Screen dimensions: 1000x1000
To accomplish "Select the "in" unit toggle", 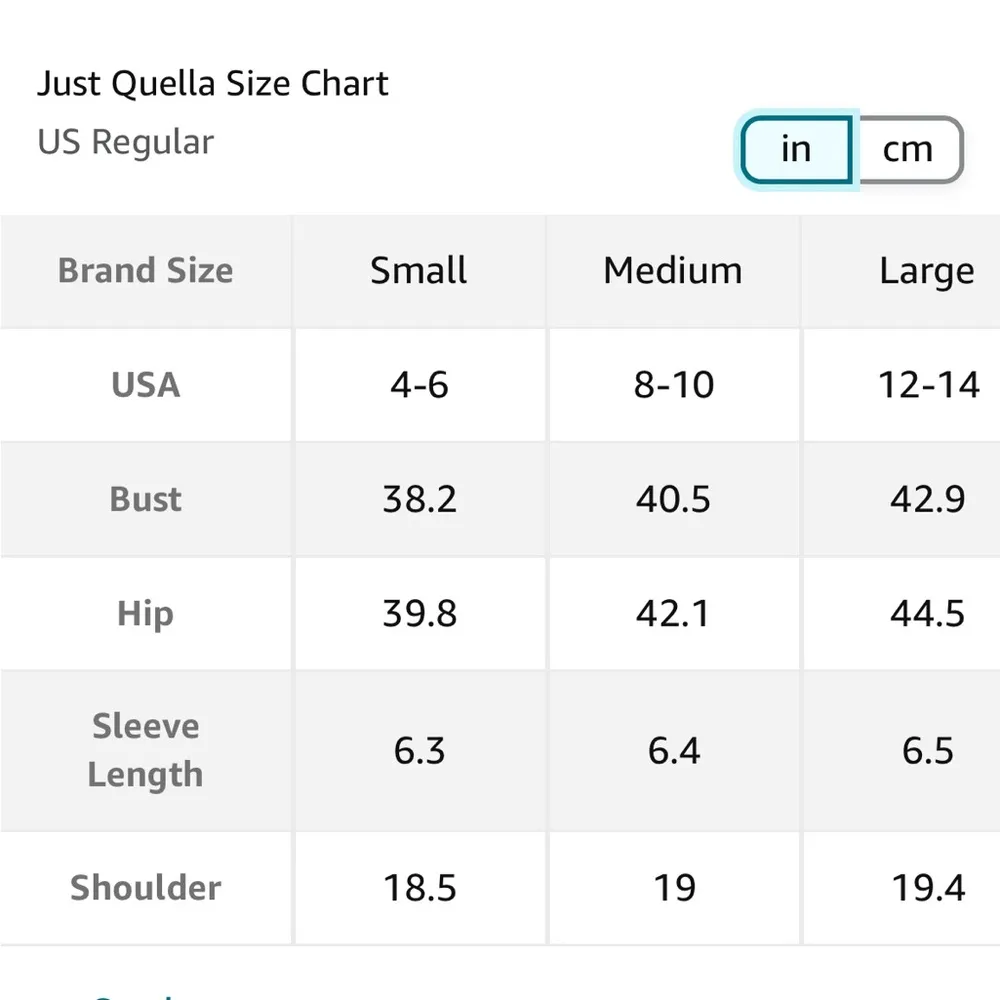I will [x=796, y=150].
